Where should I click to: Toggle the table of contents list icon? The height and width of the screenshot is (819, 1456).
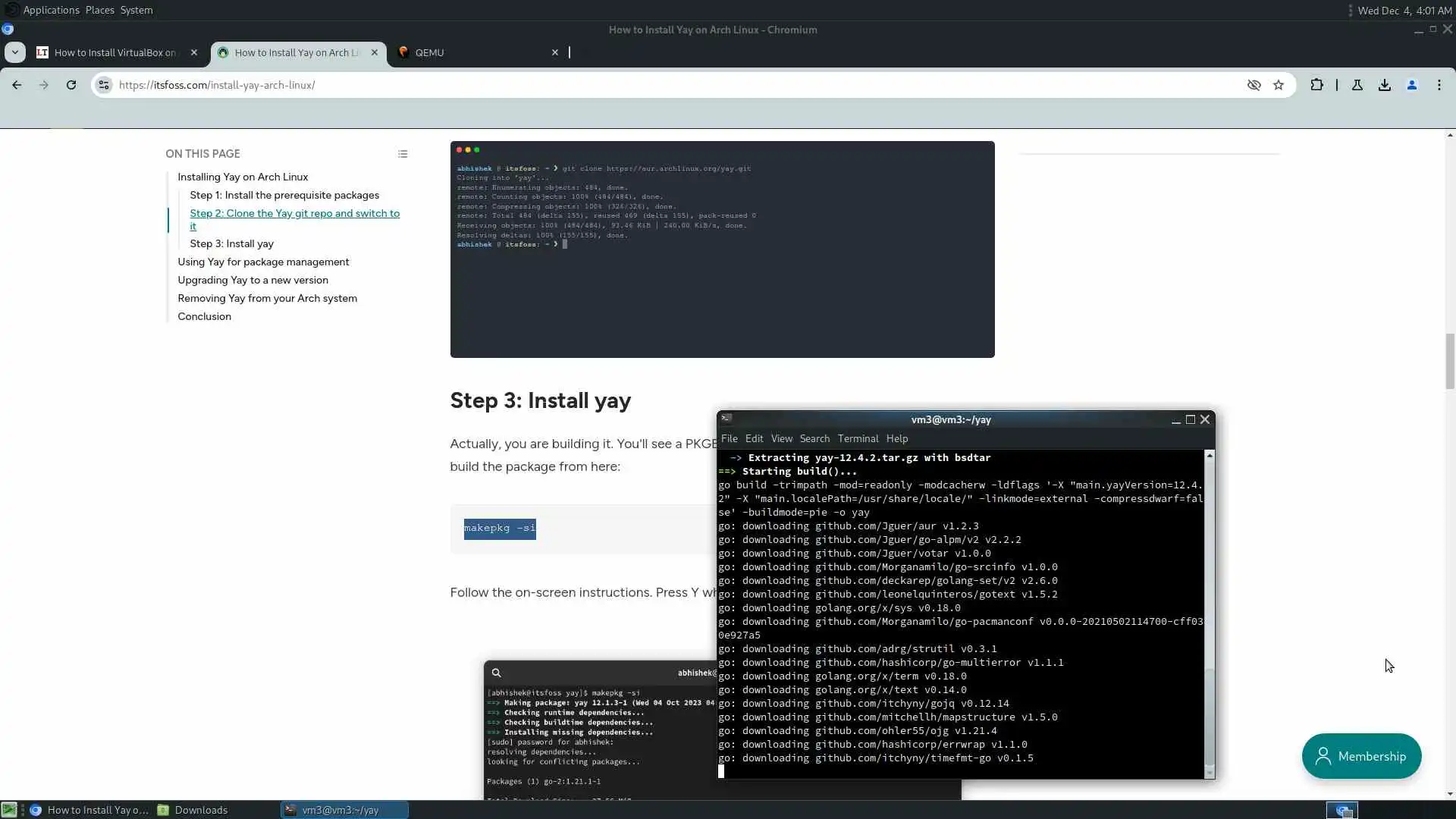pos(403,154)
